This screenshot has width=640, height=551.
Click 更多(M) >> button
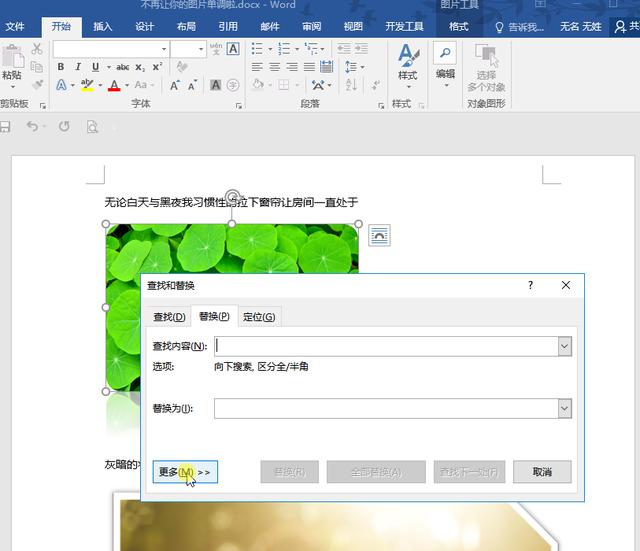click(x=185, y=472)
